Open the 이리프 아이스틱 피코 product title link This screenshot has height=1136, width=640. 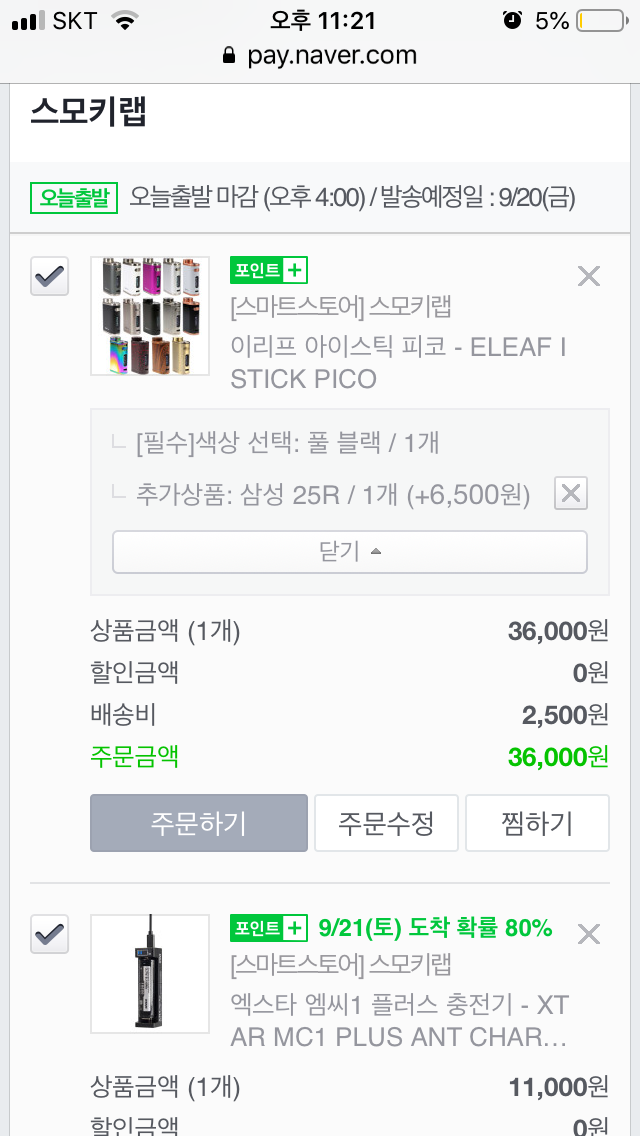tap(398, 363)
